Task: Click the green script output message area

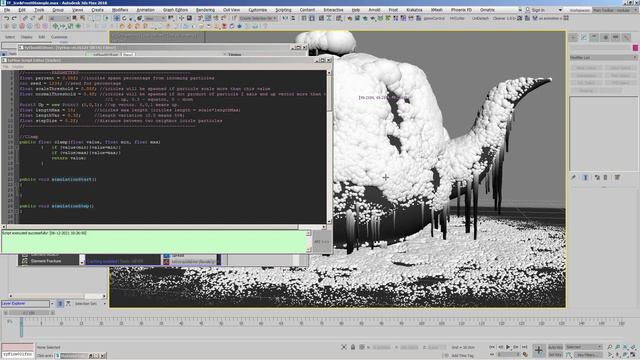Action: click(154, 241)
